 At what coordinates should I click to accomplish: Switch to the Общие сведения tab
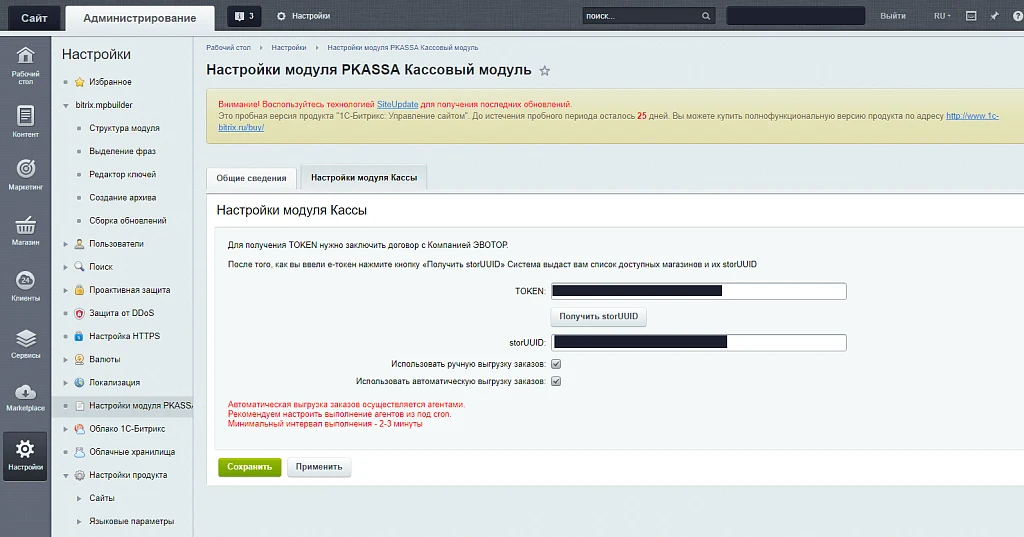coord(251,178)
